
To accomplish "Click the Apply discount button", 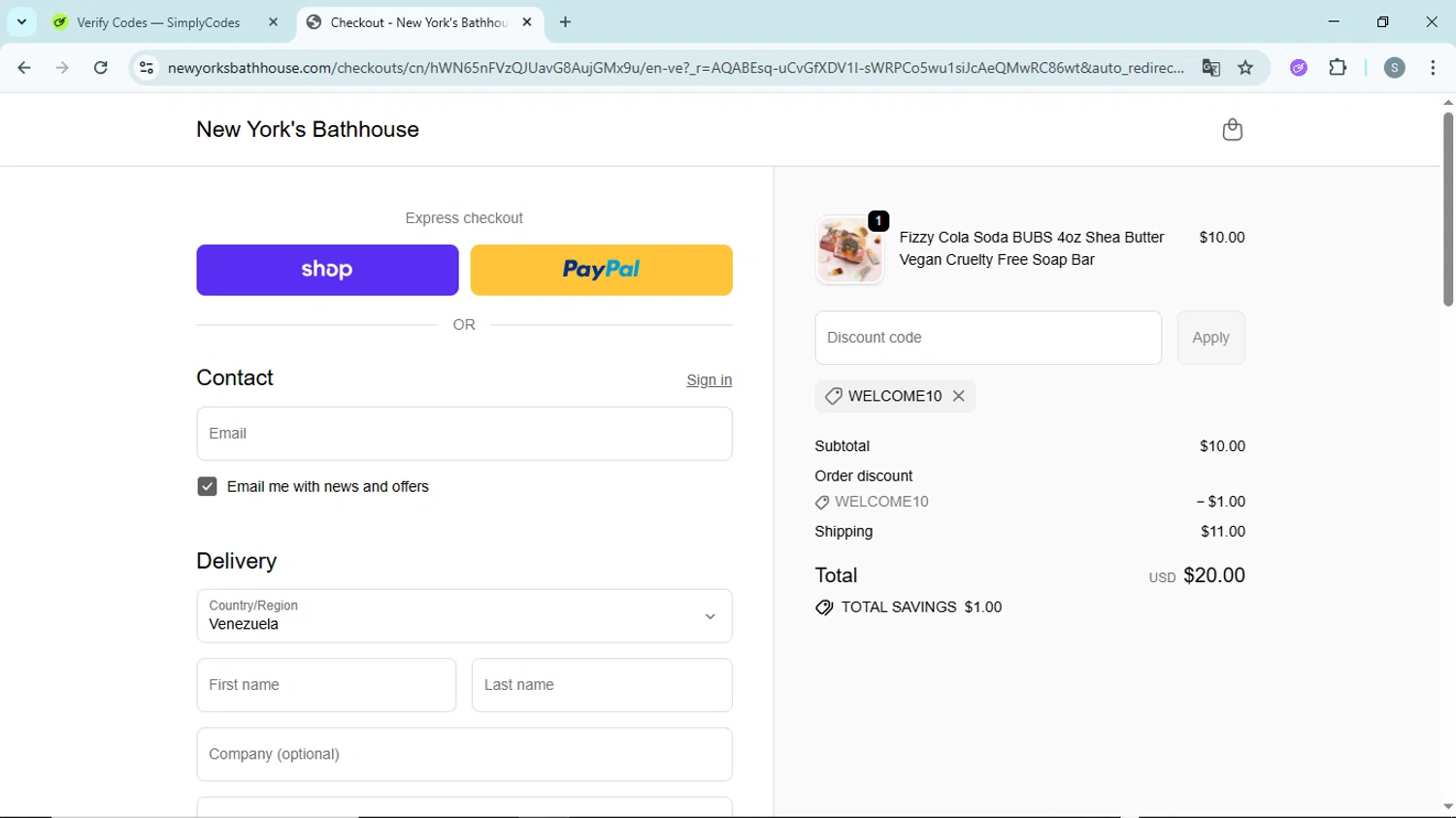I will pos(1210,338).
